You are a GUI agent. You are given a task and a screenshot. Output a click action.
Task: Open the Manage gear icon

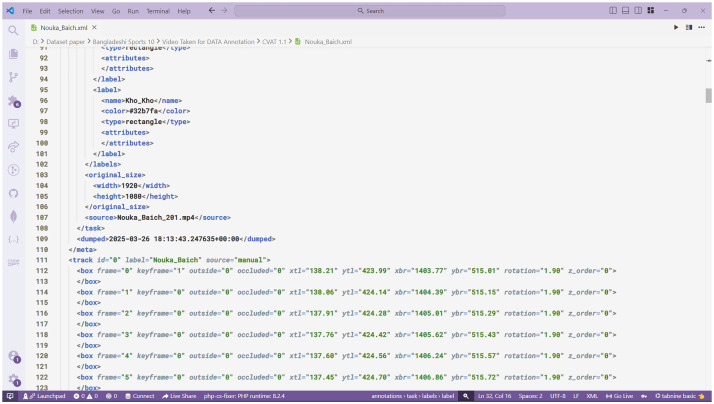tap(14, 379)
